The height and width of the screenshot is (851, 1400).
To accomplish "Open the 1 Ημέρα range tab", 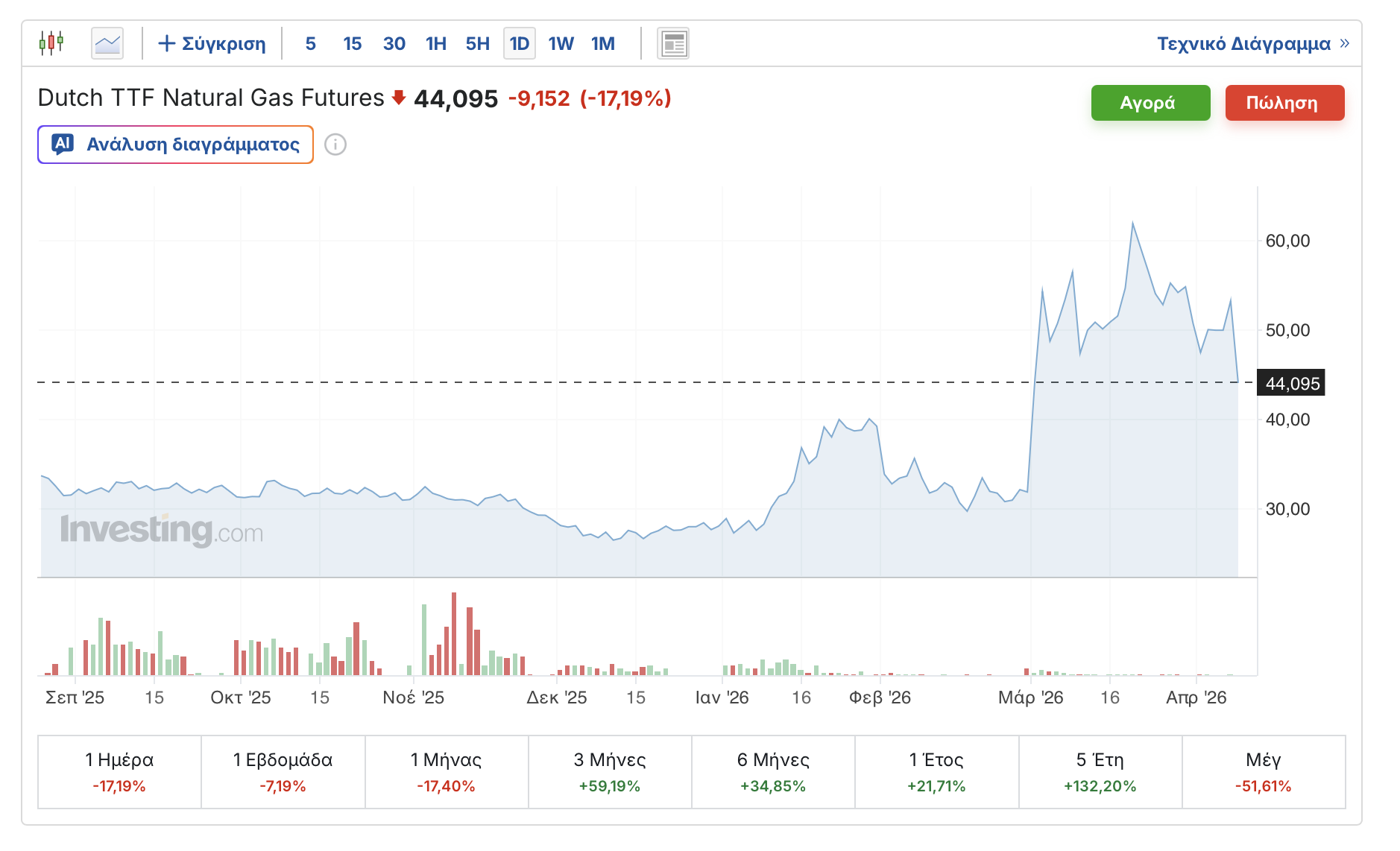I will (x=119, y=771).
